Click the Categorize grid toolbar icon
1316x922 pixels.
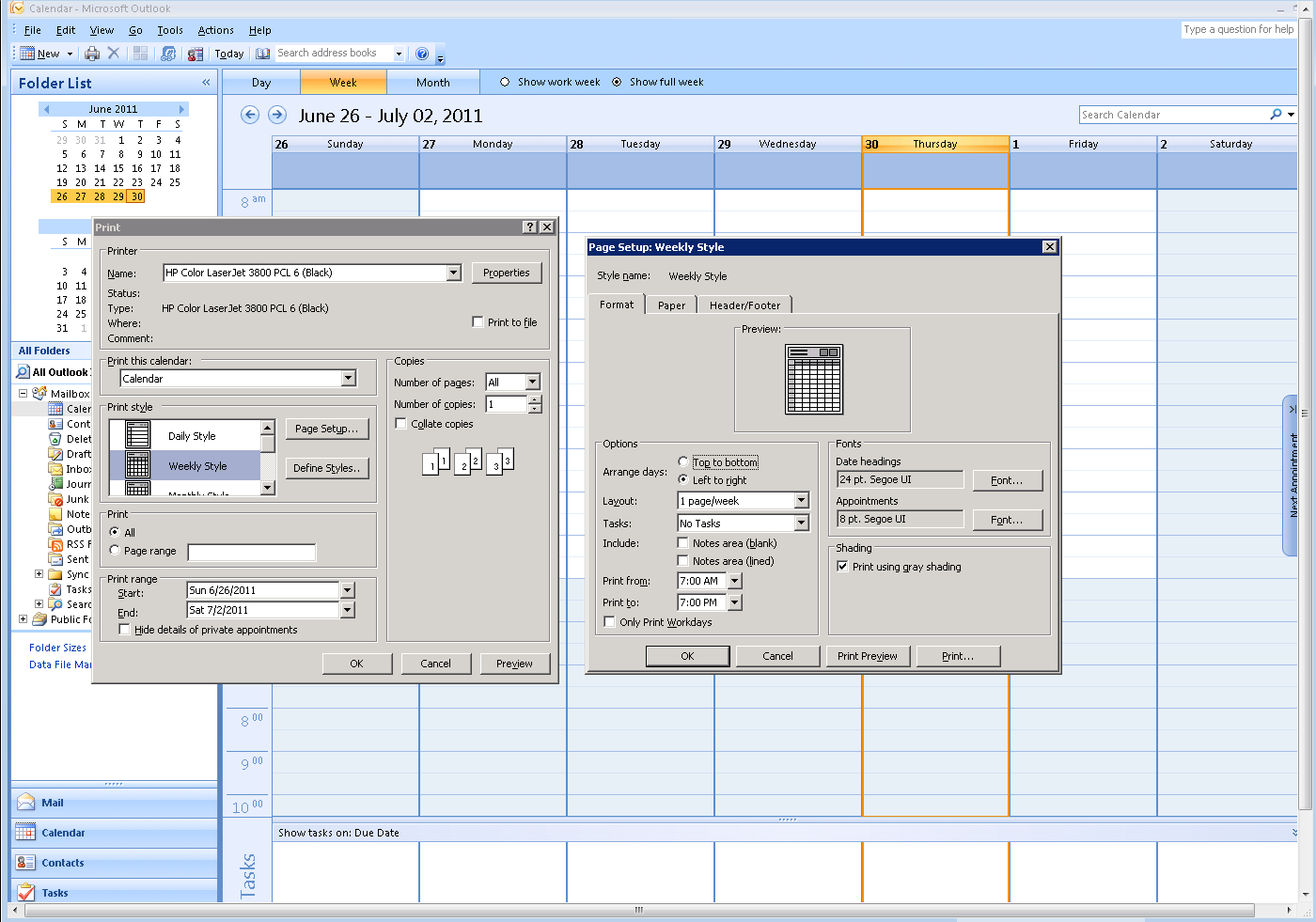(x=141, y=54)
